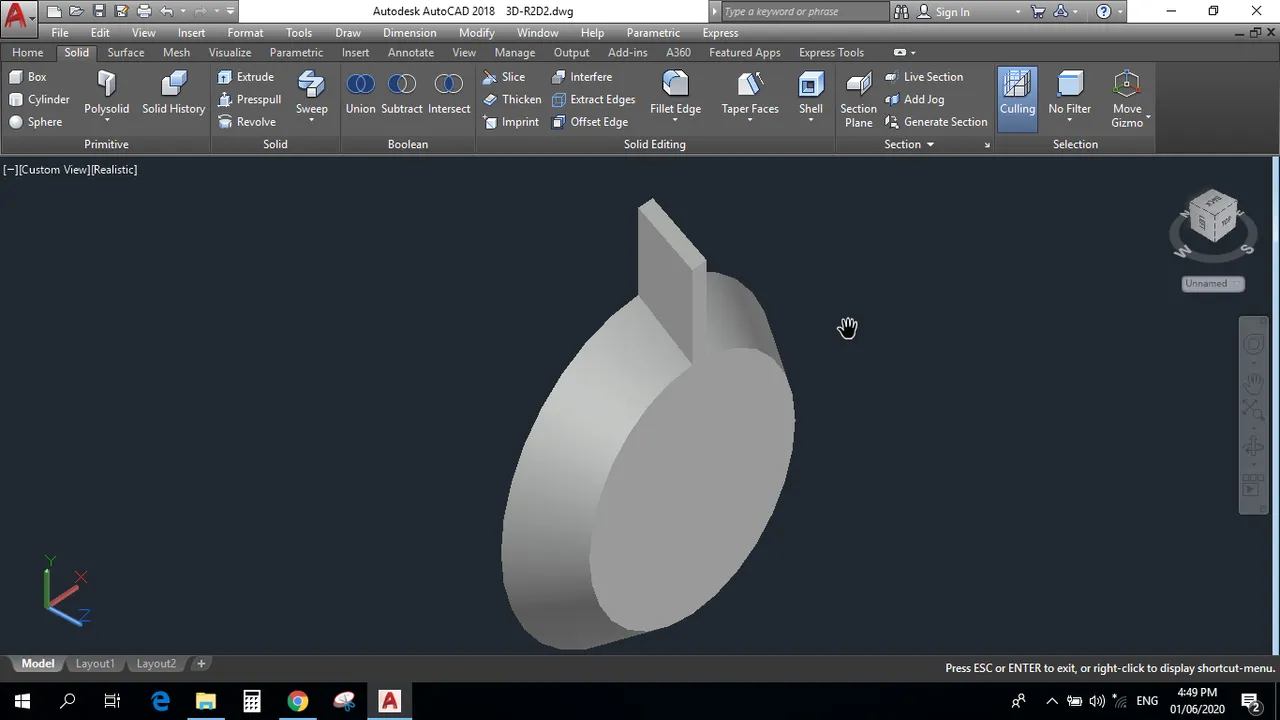
Task: Open the Annotate ribbon tab
Action: tap(411, 52)
